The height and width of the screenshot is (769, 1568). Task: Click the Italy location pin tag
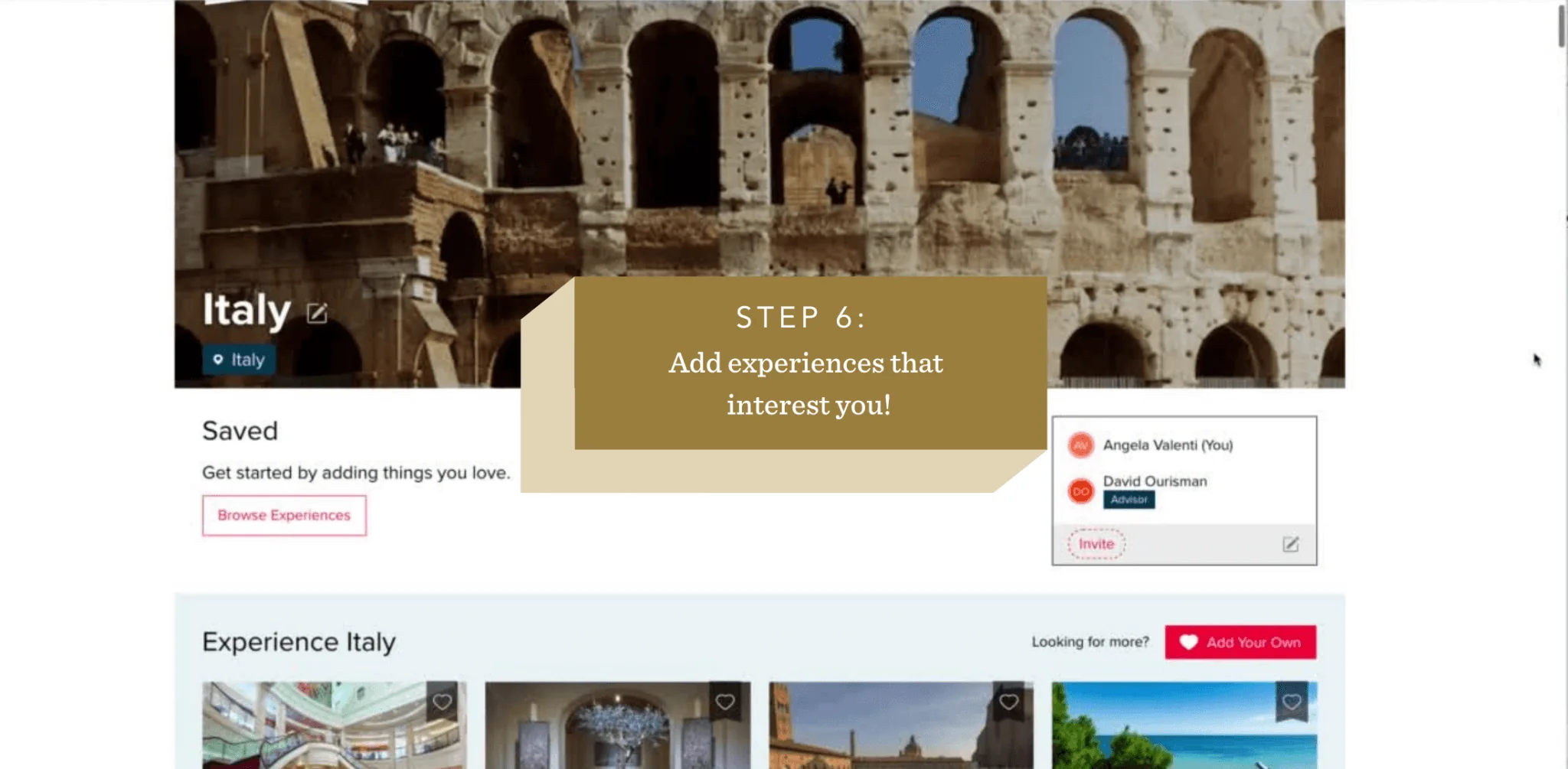pyautogui.click(x=239, y=360)
